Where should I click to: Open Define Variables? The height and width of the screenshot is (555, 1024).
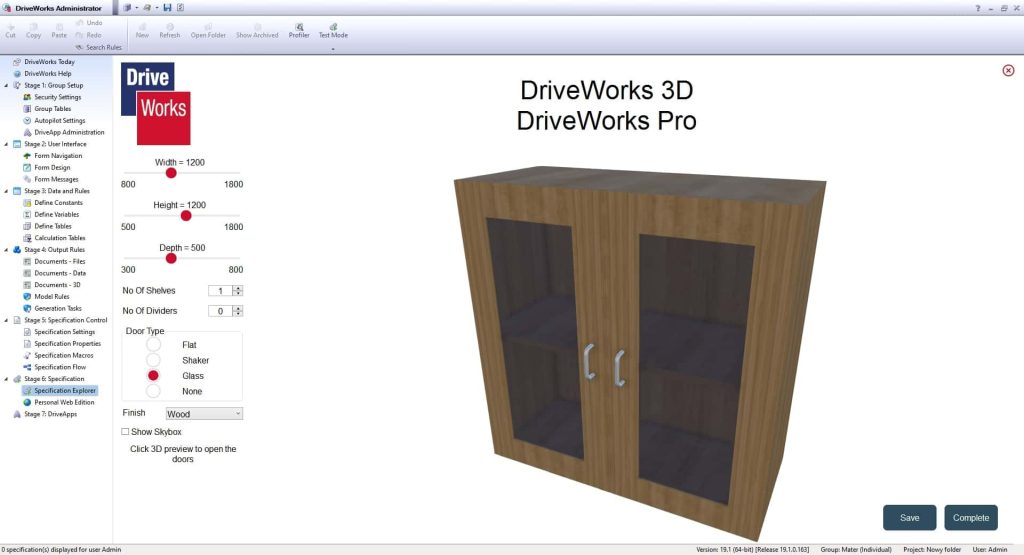[x=51, y=214]
